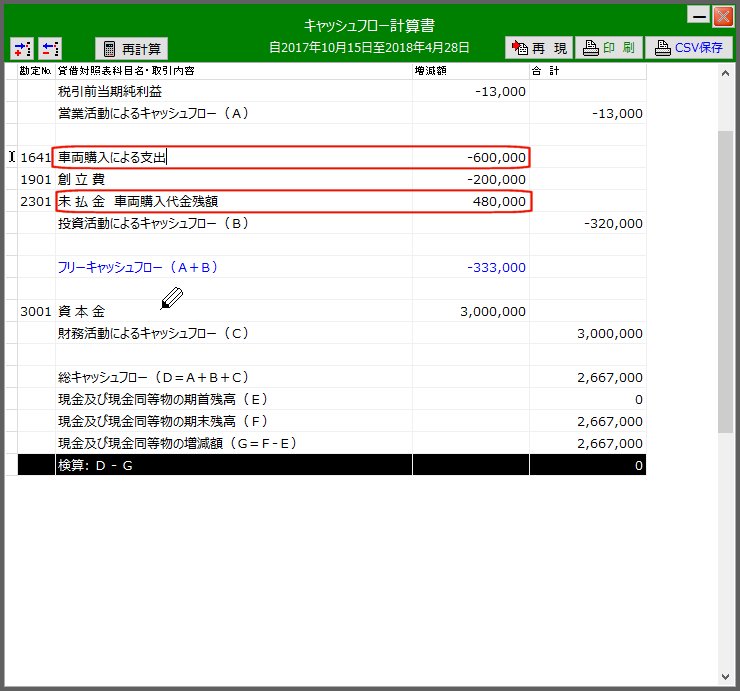Click the 再現 restore button
740x691 pixels.
tap(538, 48)
